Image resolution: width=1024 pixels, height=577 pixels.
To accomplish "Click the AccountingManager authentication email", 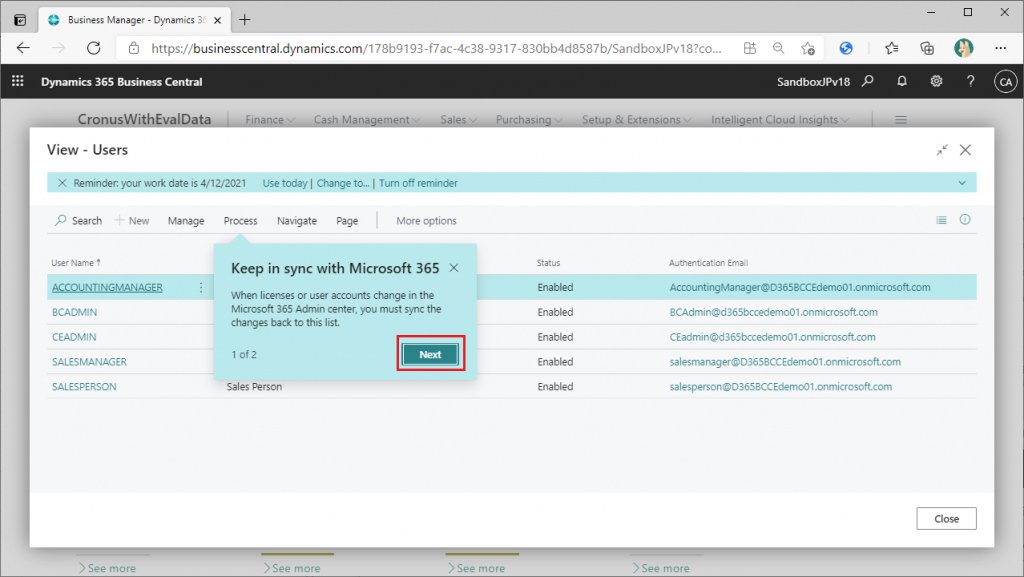I will 800,287.
